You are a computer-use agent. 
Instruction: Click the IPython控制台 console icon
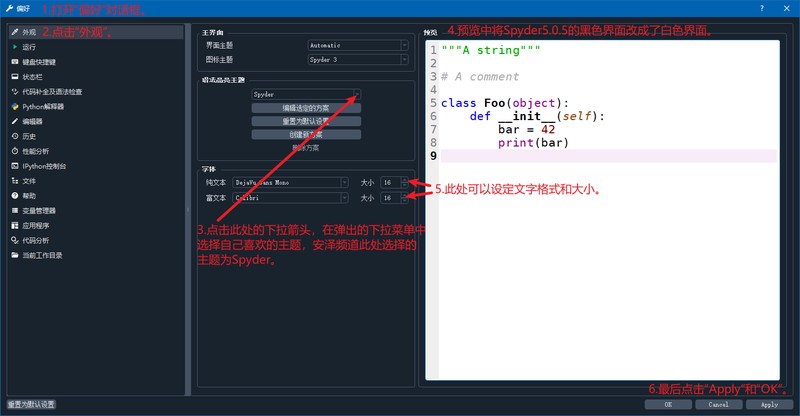click(x=15, y=166)
